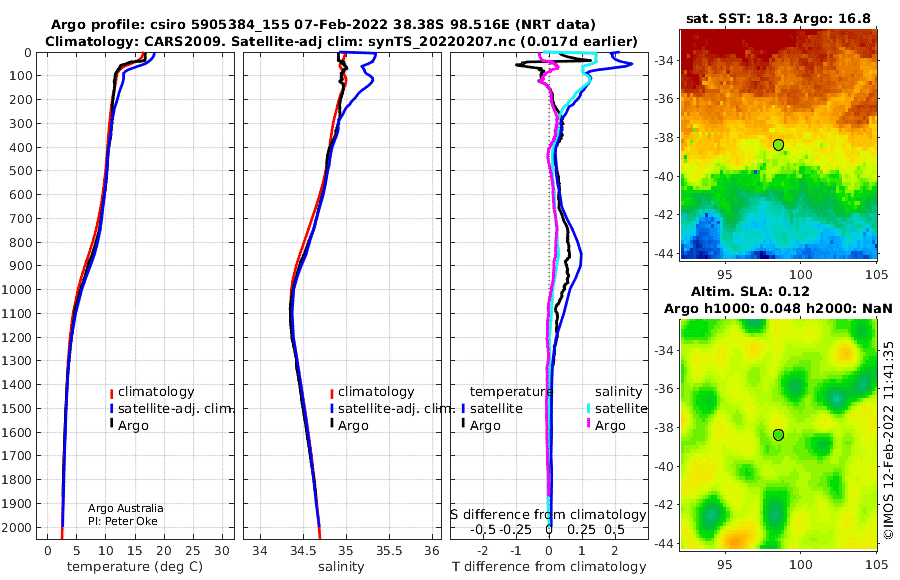
Task: Click the '36' tick on the salinity axis
Action: (432, 551)
